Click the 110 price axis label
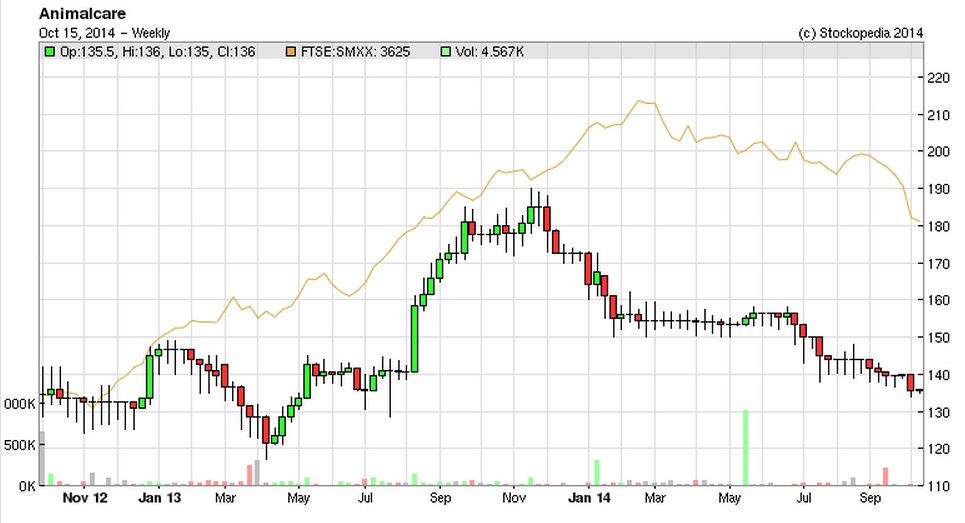Image resolution: width=965 pixels, height=523 pixels. pyautogui.click(x=939, y=486)
